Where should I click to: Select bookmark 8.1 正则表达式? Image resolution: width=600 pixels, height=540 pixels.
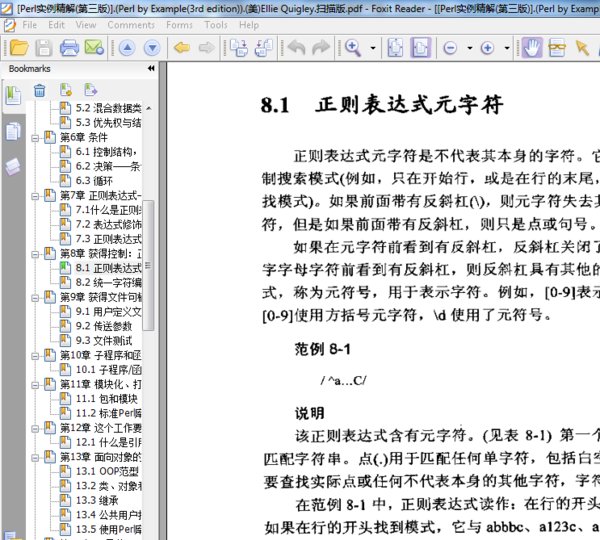(x=108, y=268)
